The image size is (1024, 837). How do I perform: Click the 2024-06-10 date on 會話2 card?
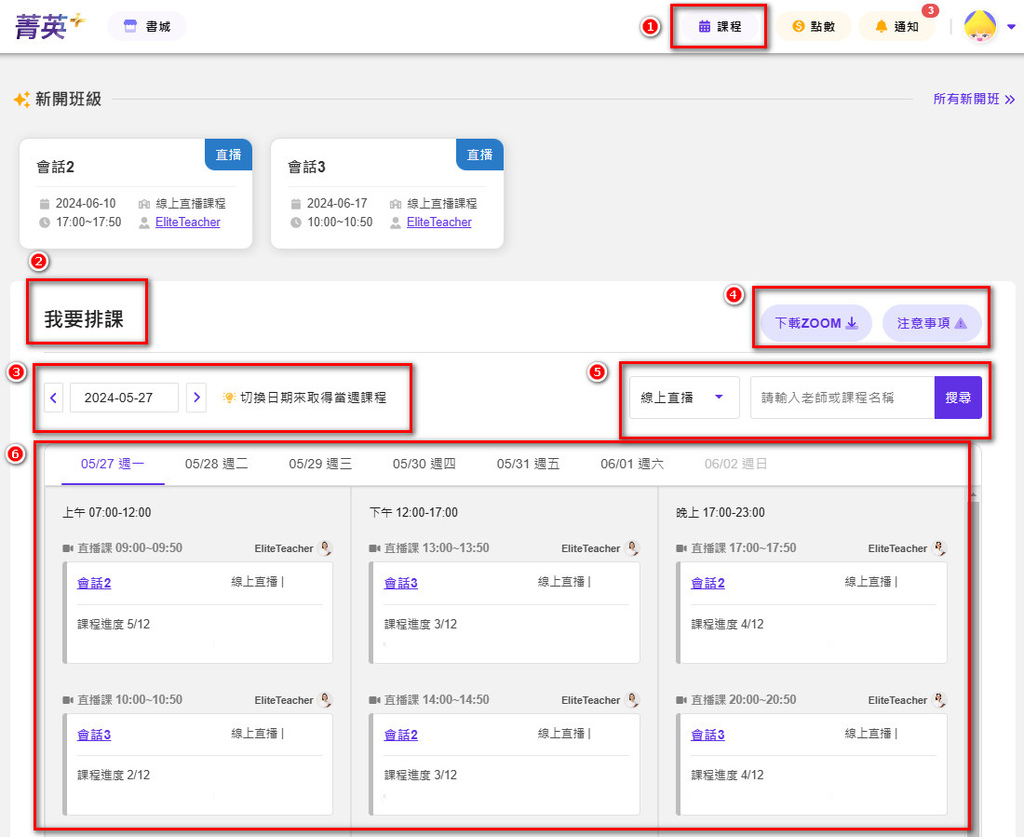86,204
